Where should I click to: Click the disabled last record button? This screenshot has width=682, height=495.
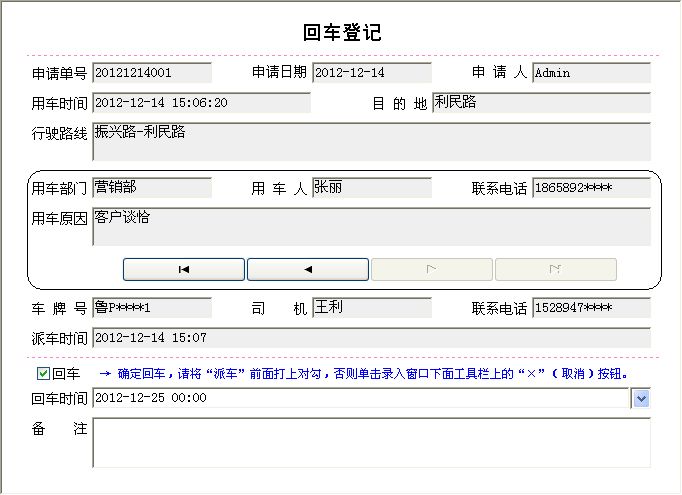click(x=556, y=269)
